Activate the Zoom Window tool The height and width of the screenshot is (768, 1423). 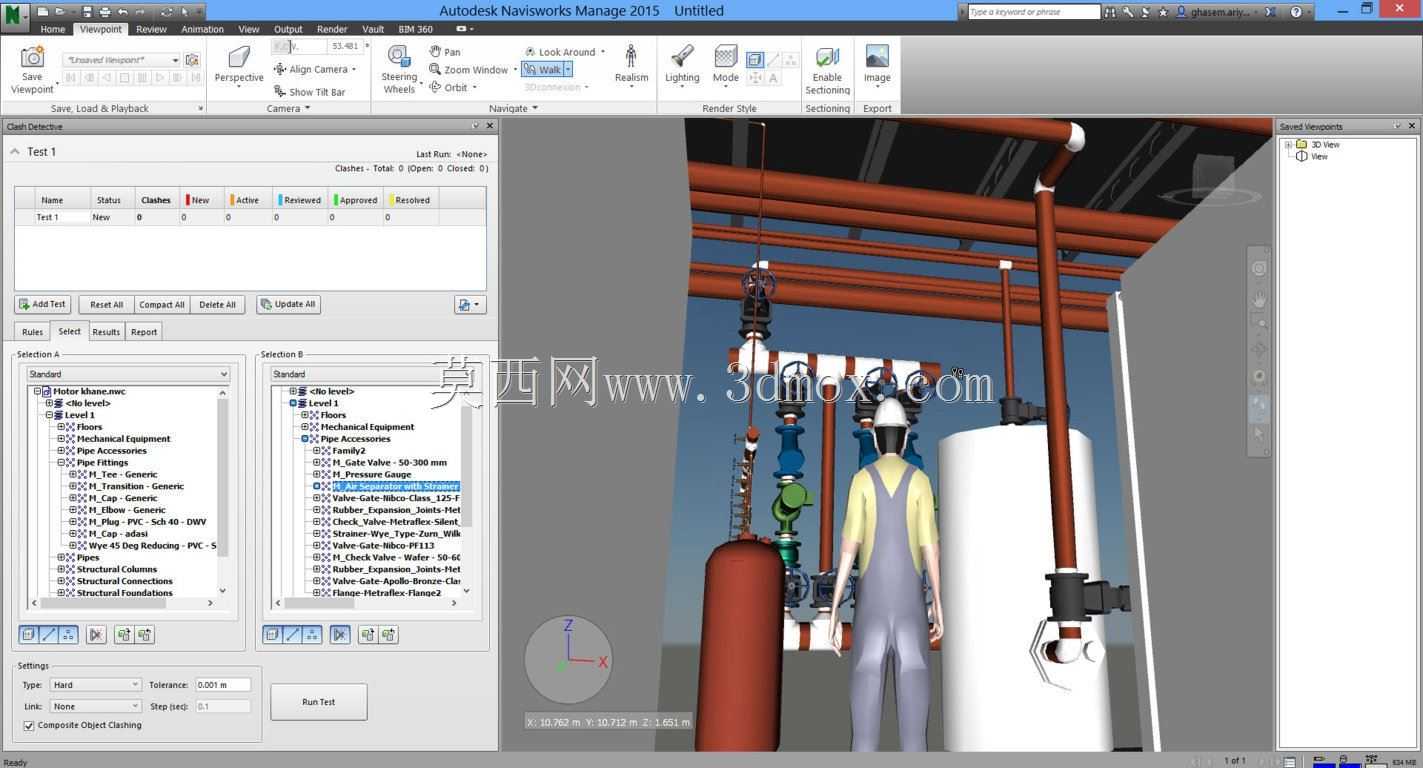(469, 70)
